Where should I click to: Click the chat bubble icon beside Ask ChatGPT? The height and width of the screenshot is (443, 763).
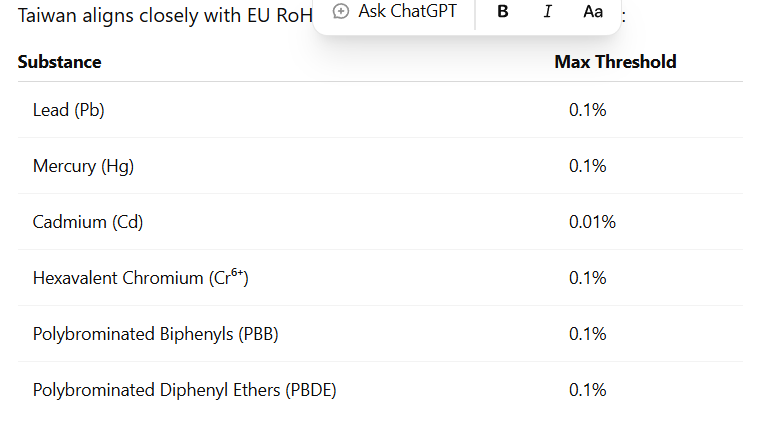click(341, 11)
